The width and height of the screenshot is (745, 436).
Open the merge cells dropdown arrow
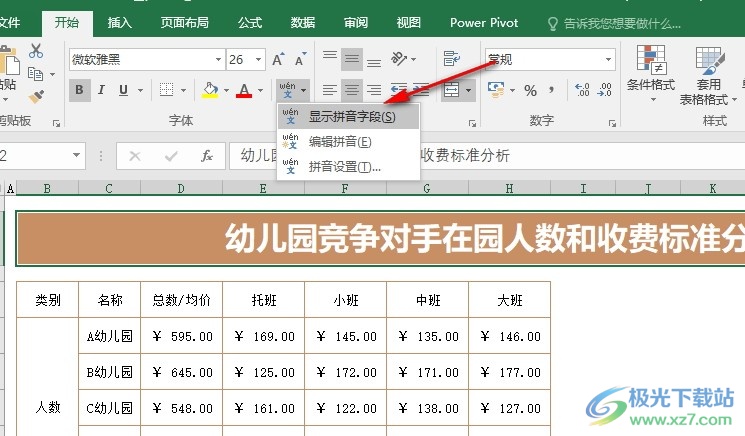(x=468, y=90)
